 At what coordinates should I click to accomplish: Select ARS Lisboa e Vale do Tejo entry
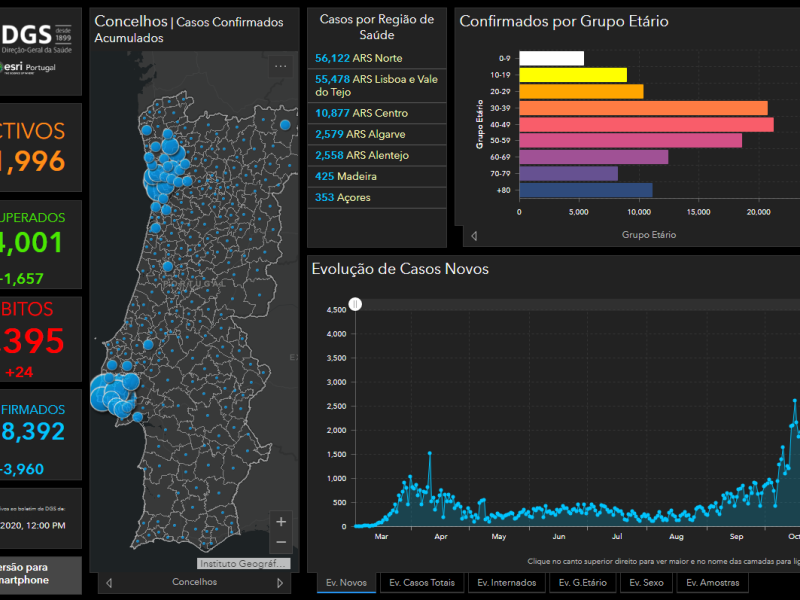pyautogui.click(x=377, y=86)
